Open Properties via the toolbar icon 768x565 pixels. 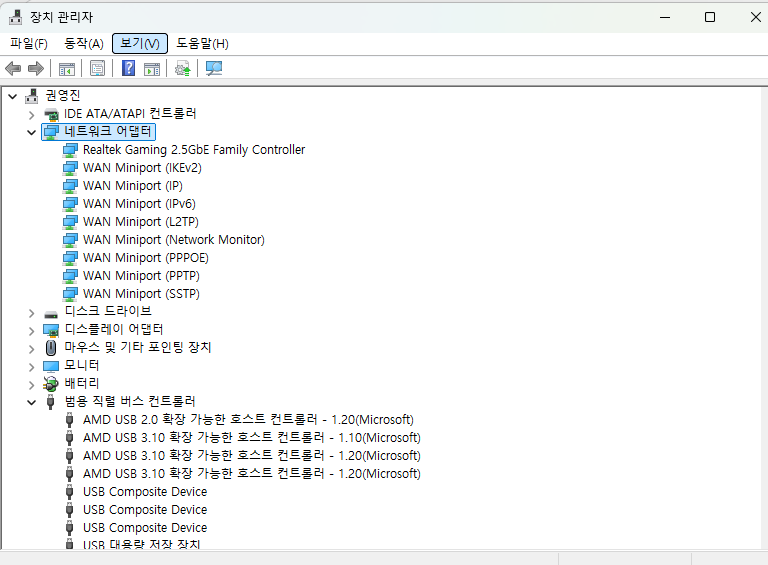click(97, 68)
